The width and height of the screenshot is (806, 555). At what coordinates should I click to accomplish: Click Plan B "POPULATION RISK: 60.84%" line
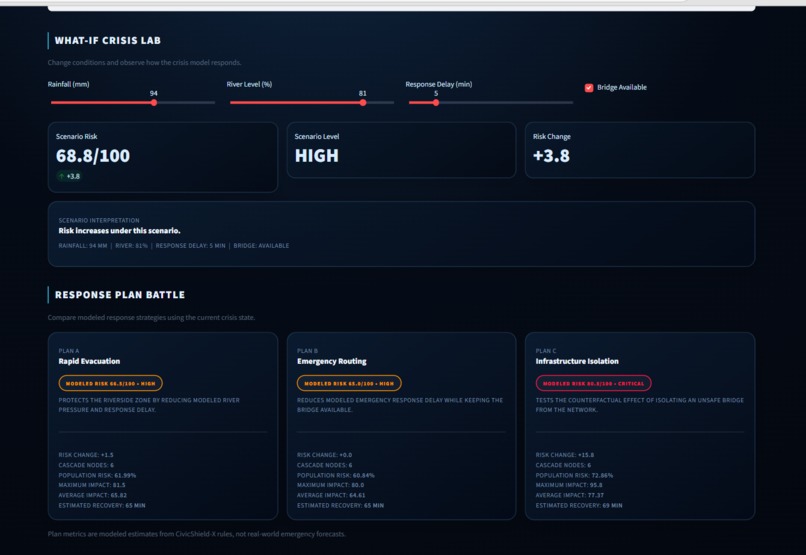336,475
